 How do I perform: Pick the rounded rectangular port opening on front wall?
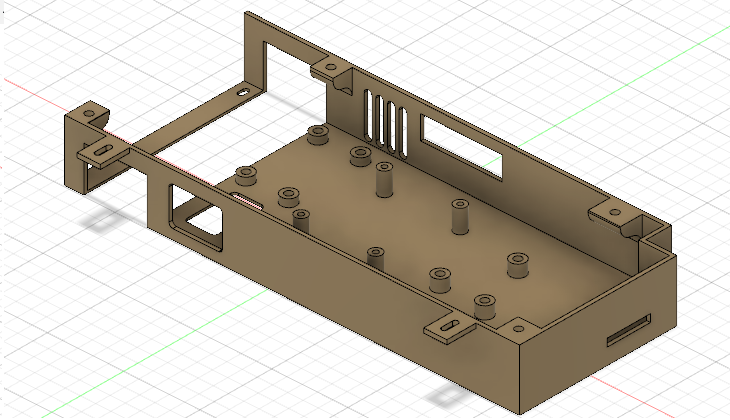click(196, 217)
